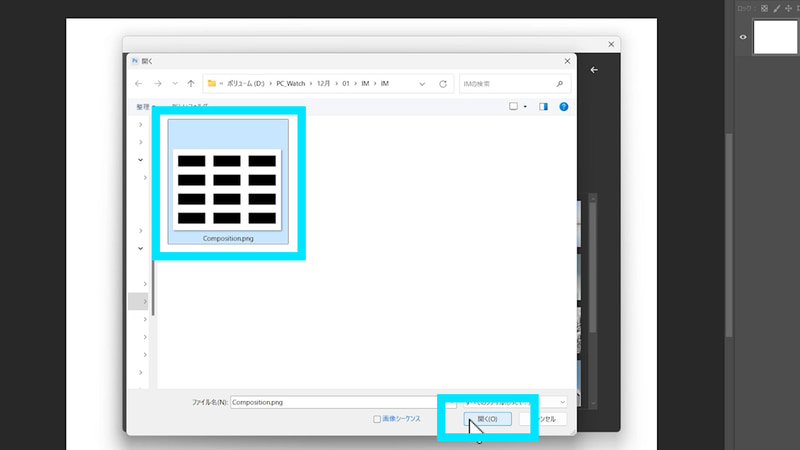
Task: Click the Photoshop panel vertical scrollbar
Action: pyautogui.click(x=729, y=235)
